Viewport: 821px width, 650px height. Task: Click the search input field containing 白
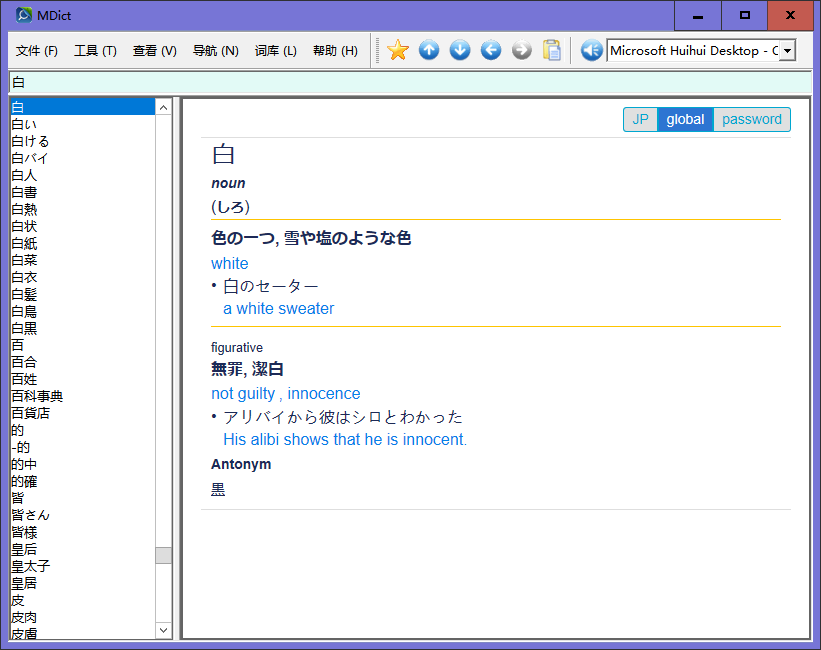pos(400,82)
